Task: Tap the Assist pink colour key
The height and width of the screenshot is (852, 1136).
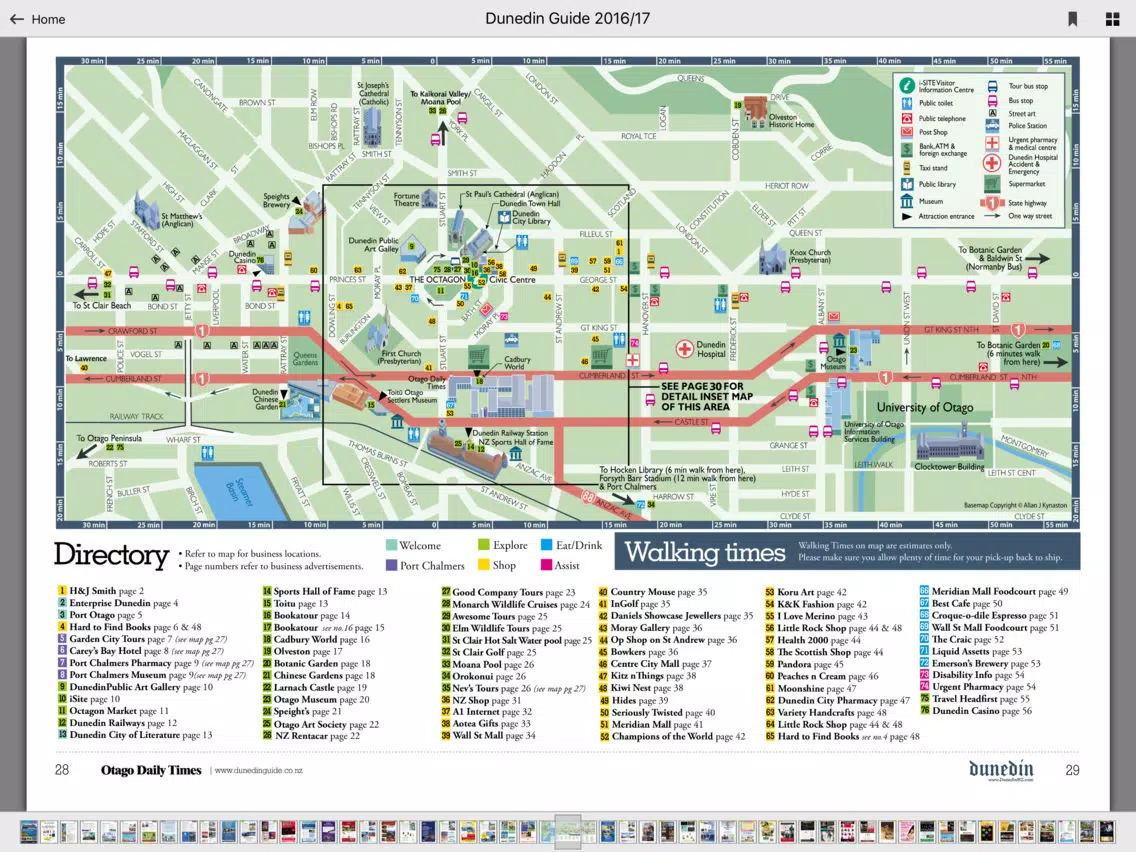Action: 546,565
